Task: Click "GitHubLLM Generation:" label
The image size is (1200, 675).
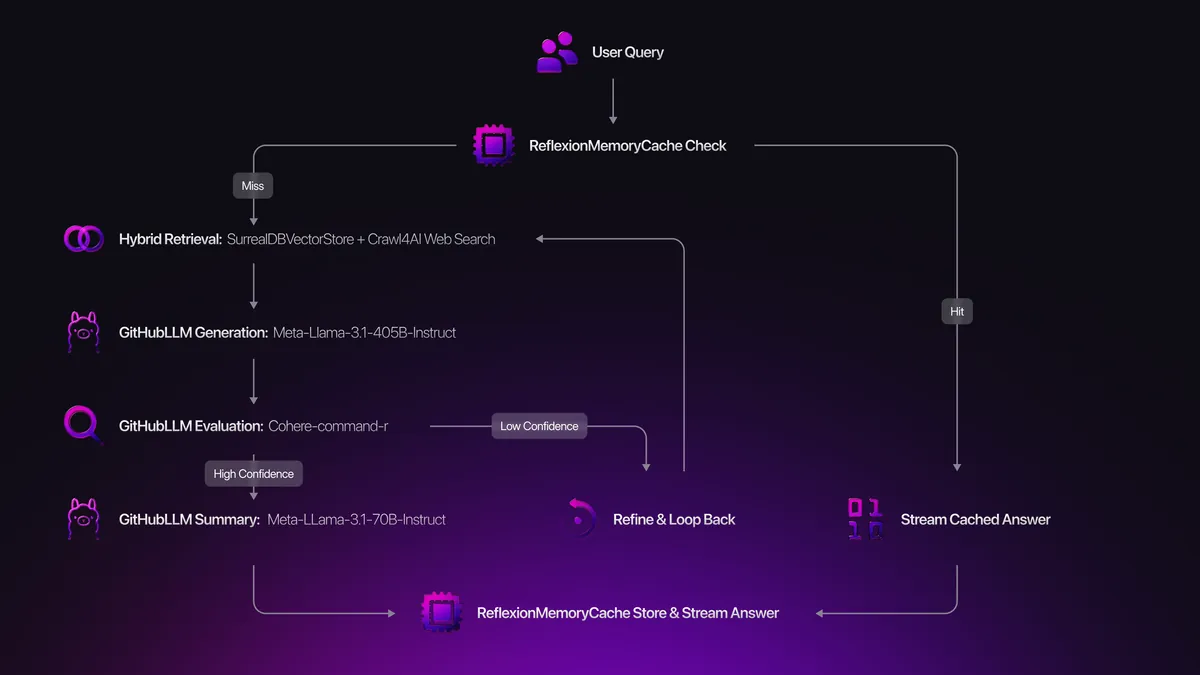Action: [193, 332]
